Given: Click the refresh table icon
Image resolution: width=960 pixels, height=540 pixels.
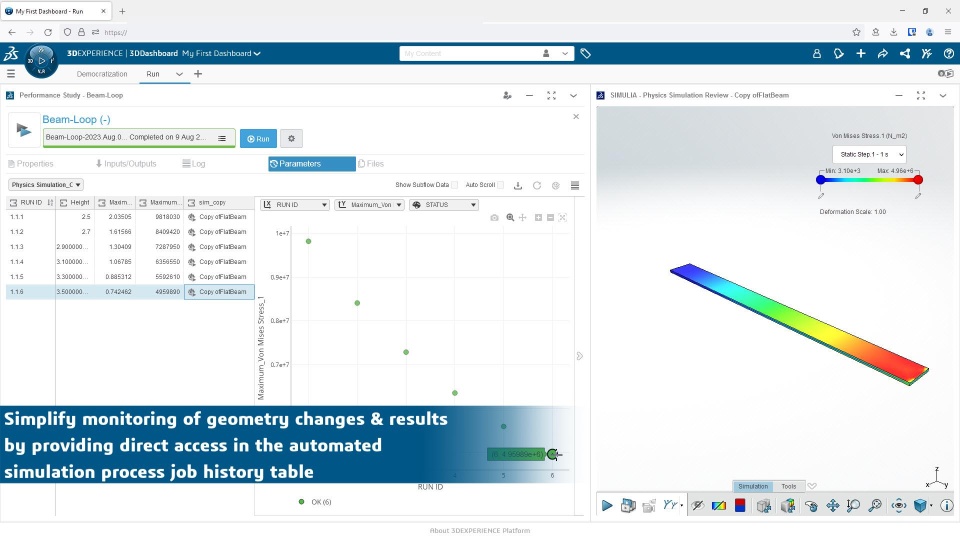Looking at the screenshot, I should [537, 186].
